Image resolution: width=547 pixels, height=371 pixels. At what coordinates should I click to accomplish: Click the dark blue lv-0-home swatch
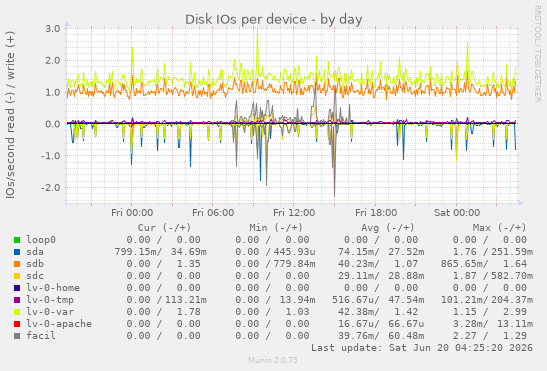coord(17,288)
